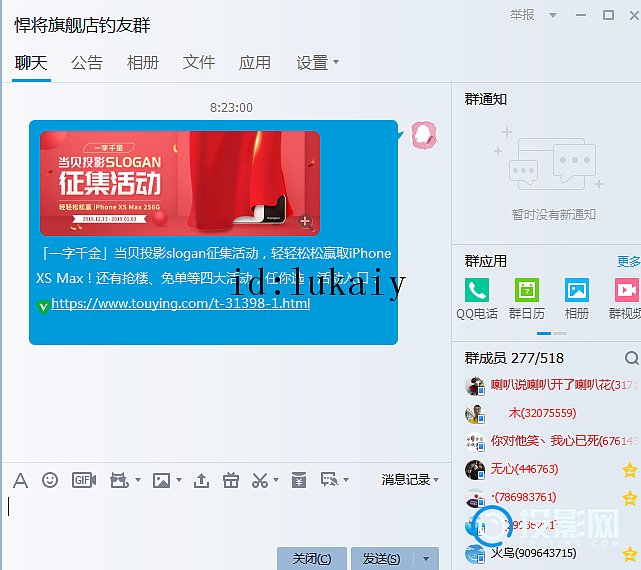Click 更多 in 群应用 section
The image size is (641, 570).
[628, 261]
